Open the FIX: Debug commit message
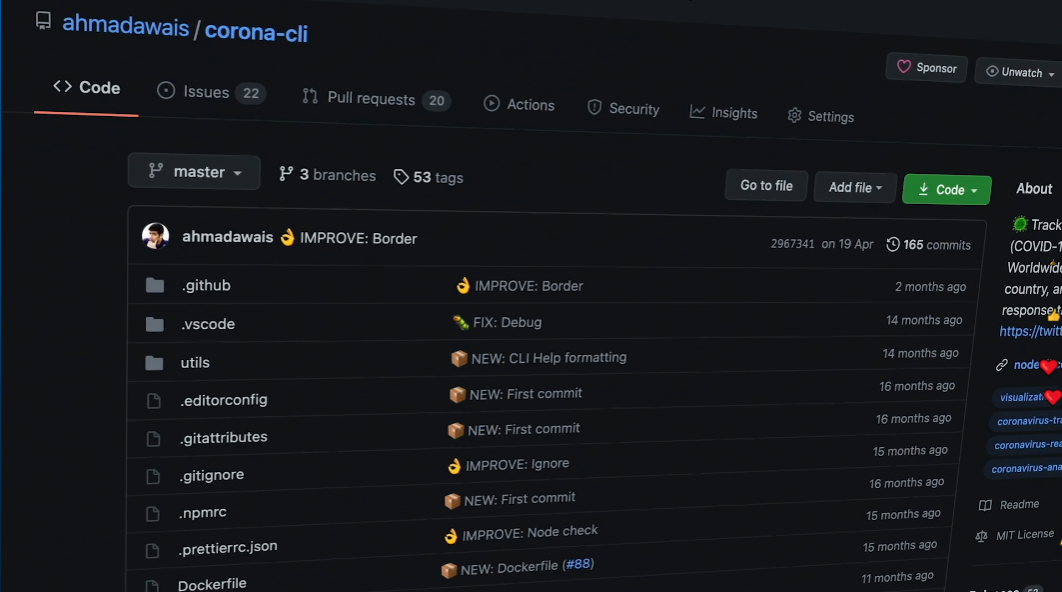 coord(507,322)
